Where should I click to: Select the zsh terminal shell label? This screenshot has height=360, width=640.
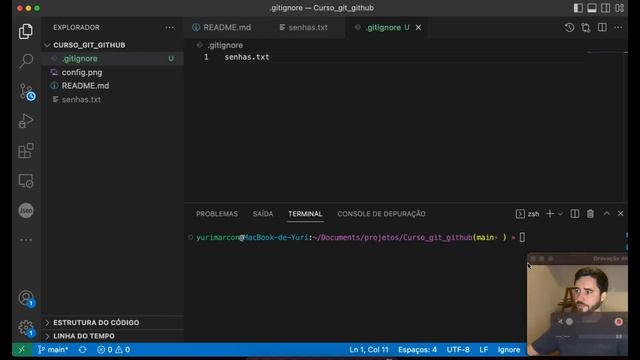528,214
